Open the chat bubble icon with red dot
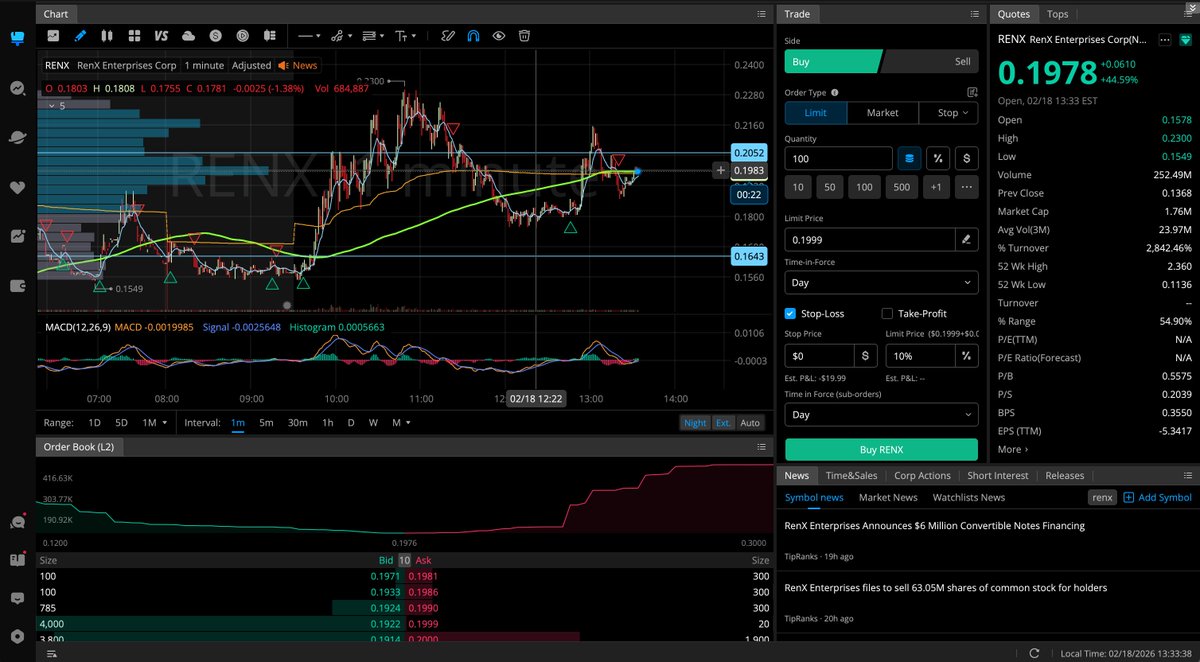 pos(17,522)
